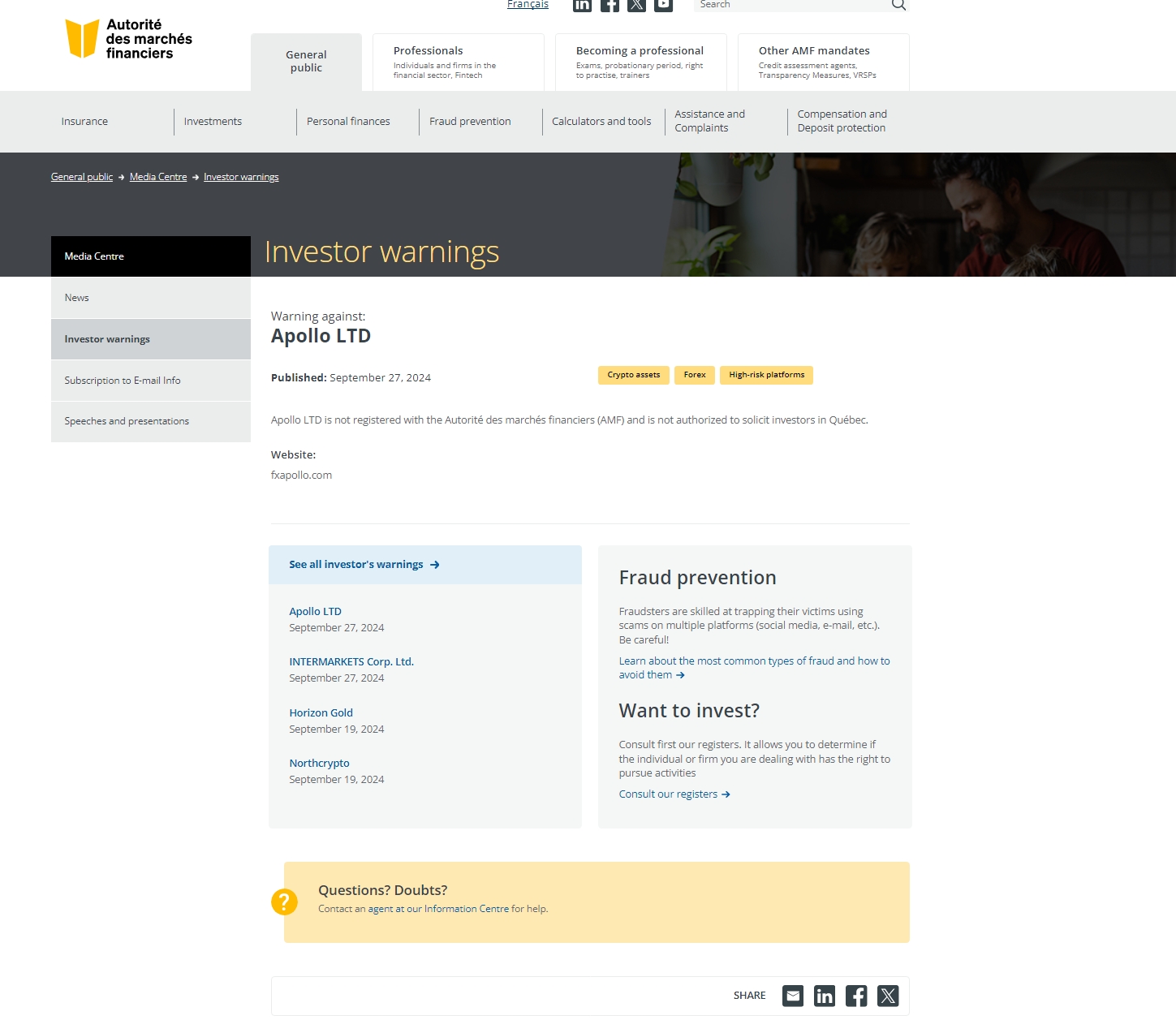This screenshot has height=1020, width=1176.
Task: Open the Facebook icon in the header
Action: click(610, 5)
